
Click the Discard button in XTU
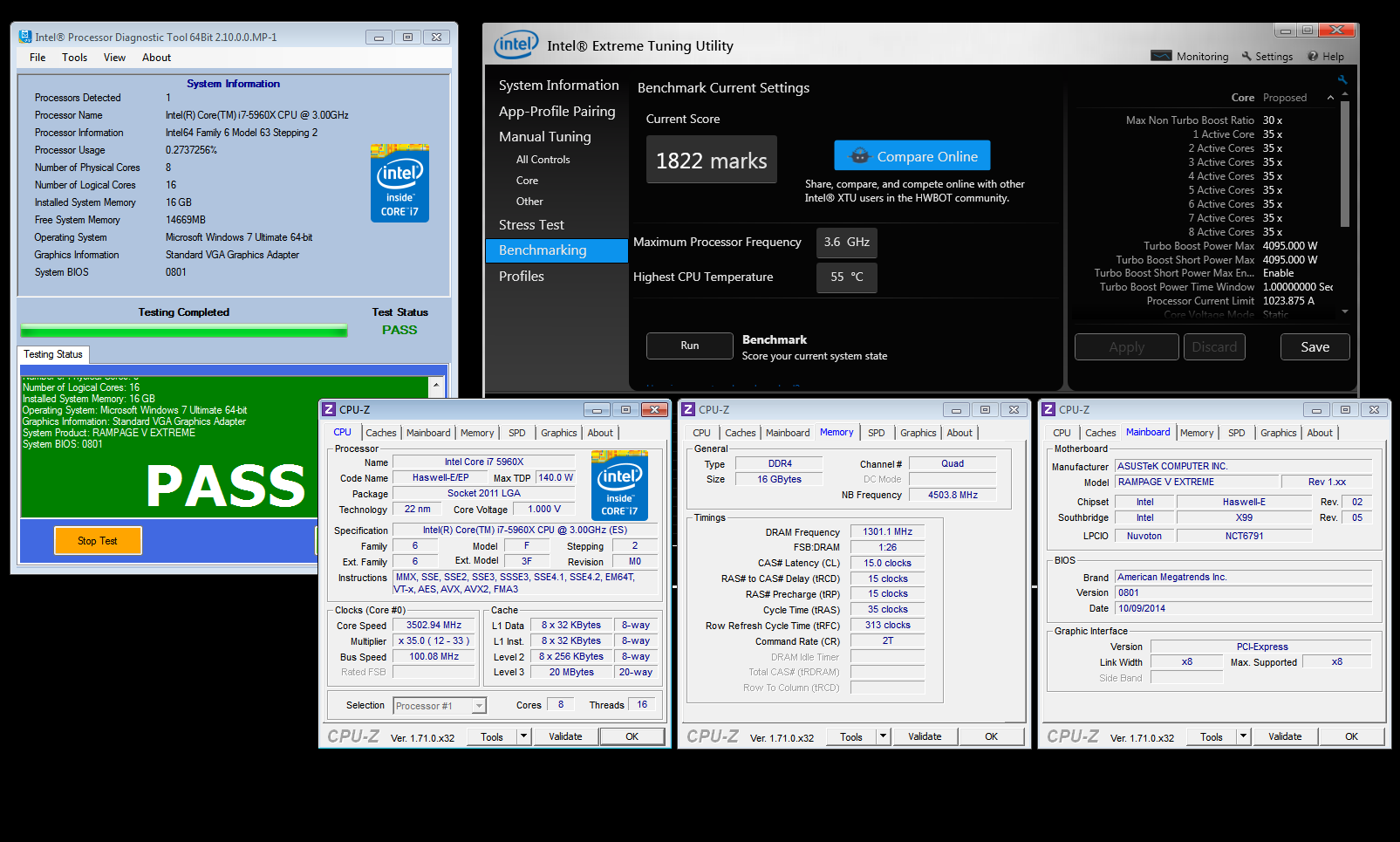click(x=1214, y=347)
